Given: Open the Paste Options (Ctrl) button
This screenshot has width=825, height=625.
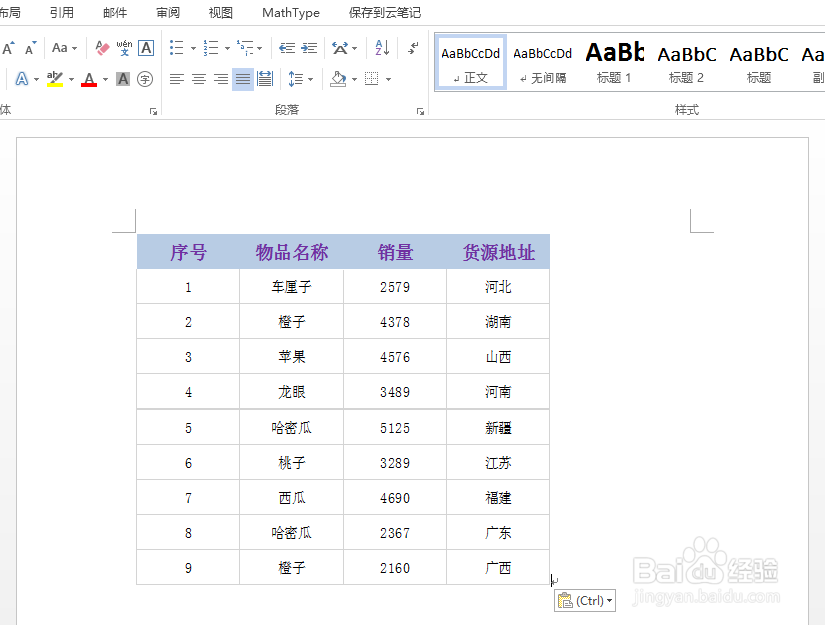Looking at the screenshot, I should tap(585, 600).
